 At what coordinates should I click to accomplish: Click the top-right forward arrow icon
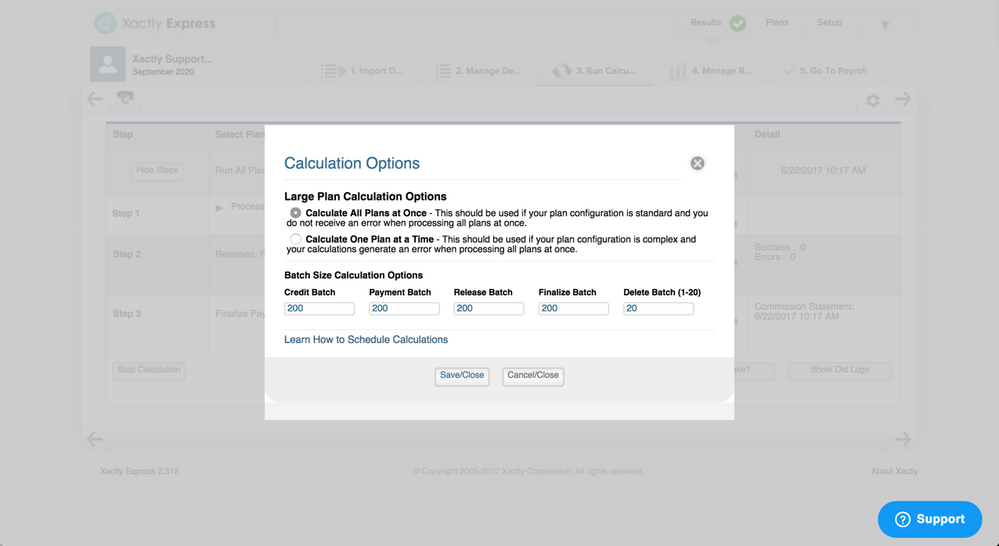(x=903, y=99)
